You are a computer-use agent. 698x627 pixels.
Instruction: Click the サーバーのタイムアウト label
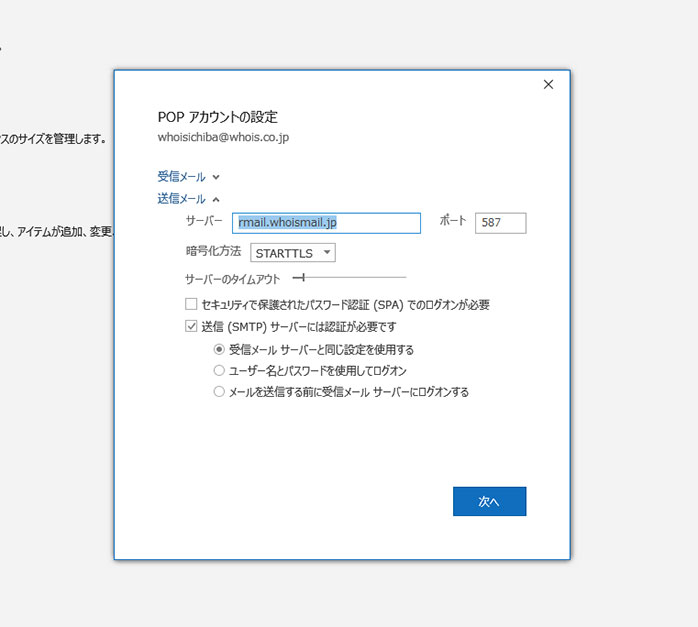(232, 279)
